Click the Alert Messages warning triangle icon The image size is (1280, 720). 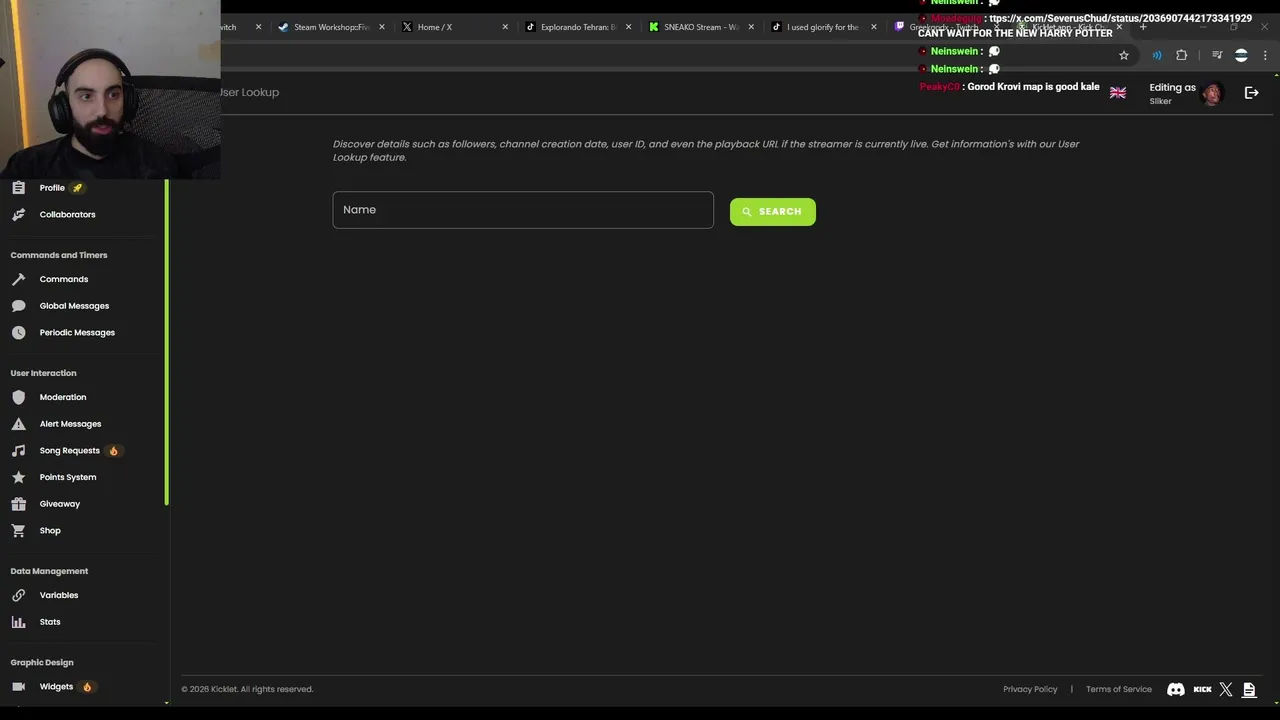pos(18,424)
